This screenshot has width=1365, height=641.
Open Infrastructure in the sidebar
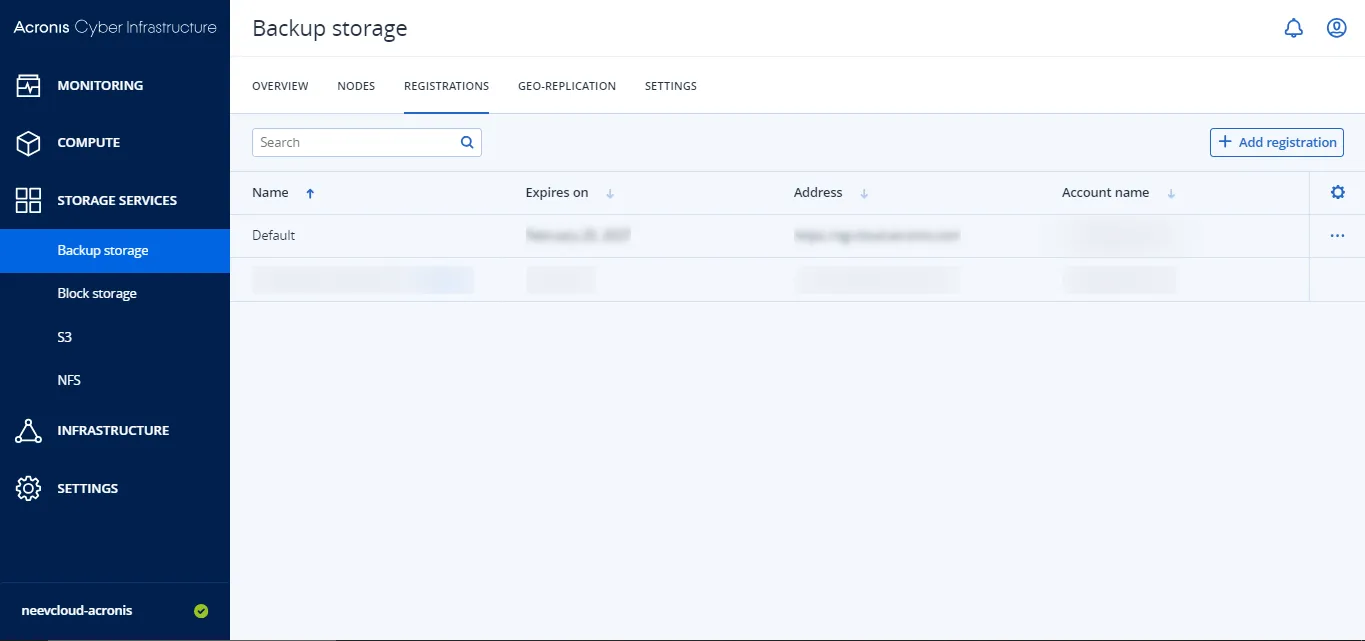coord(115,431)
